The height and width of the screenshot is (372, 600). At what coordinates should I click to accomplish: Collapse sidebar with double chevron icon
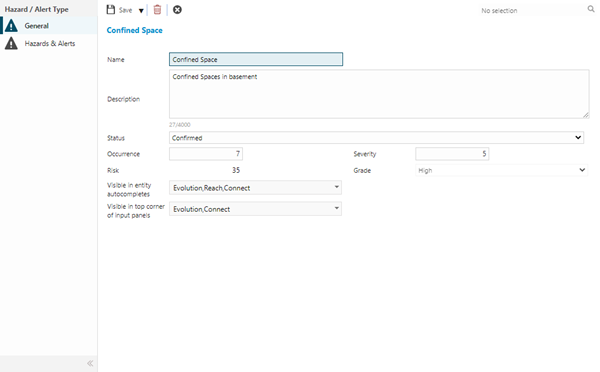point(90,363)
